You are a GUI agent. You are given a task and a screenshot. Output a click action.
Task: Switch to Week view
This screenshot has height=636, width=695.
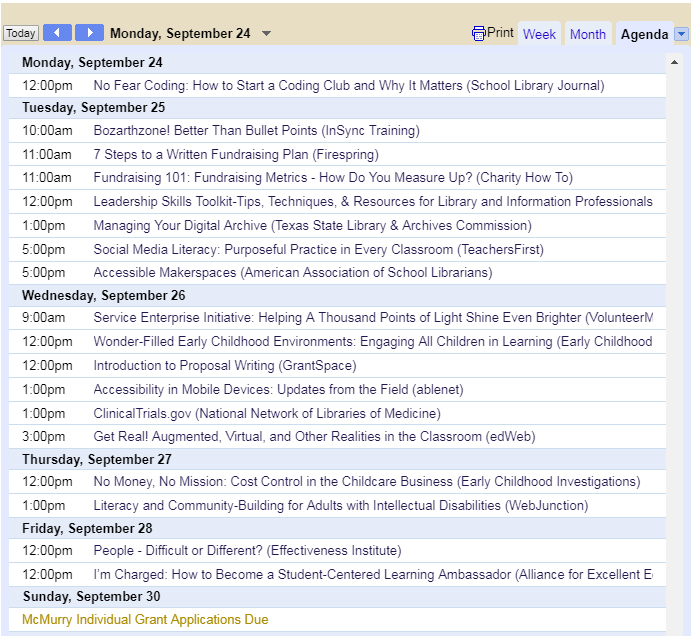539,34
